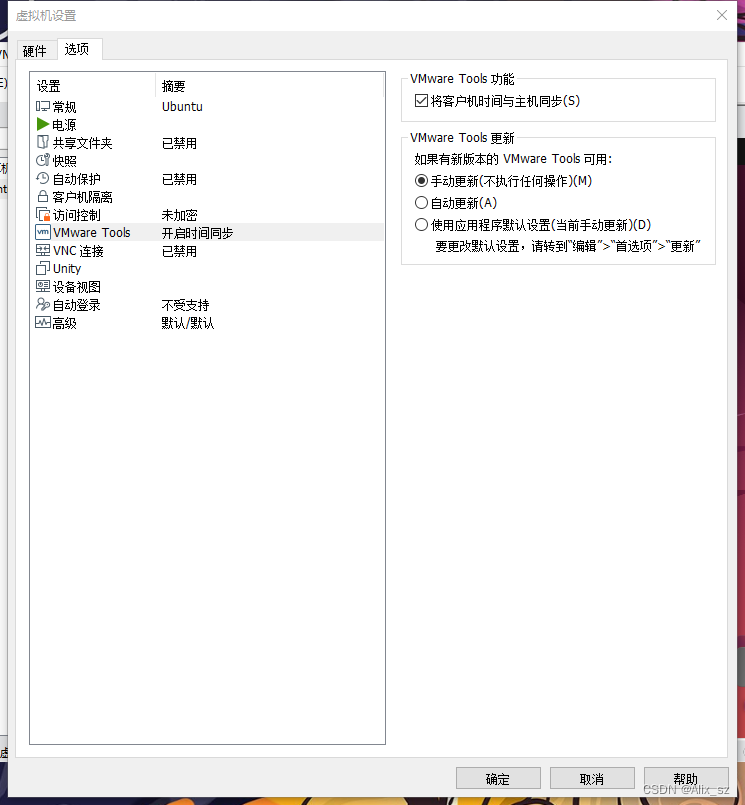Click 已禁用 summary of 共享文件夹
745x805 pixels.
(x=179, y=143)
